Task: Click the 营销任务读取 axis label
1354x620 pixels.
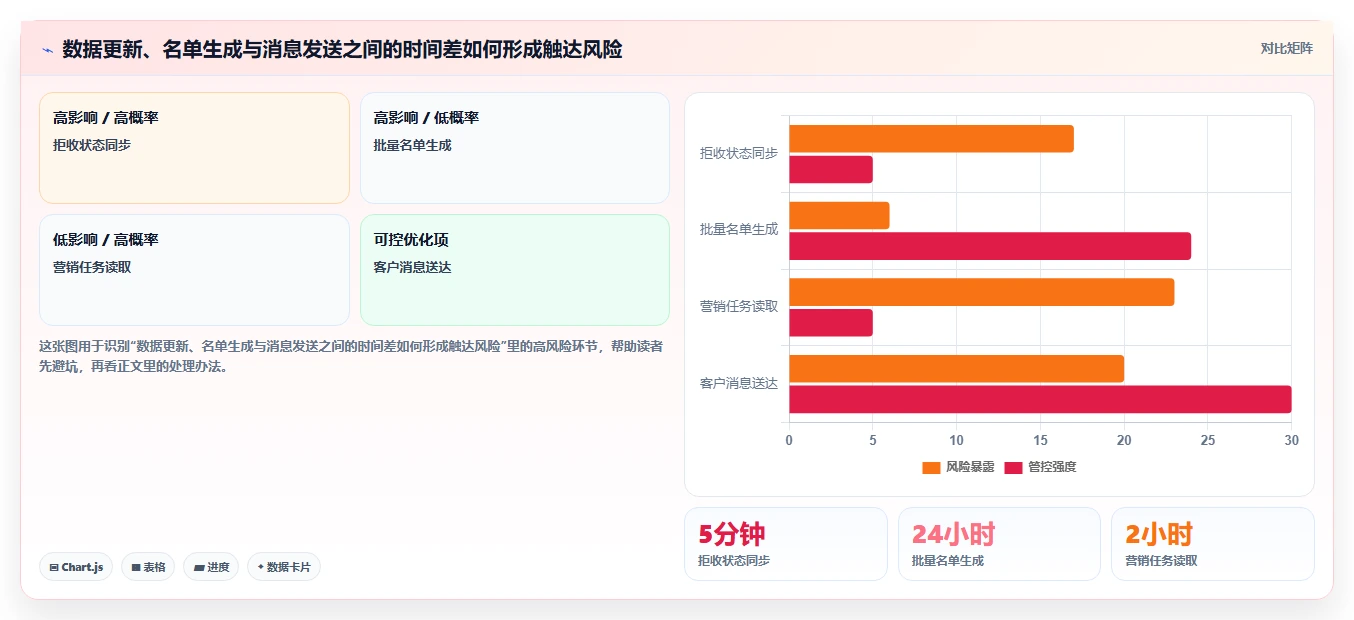Action: (739, 306)
